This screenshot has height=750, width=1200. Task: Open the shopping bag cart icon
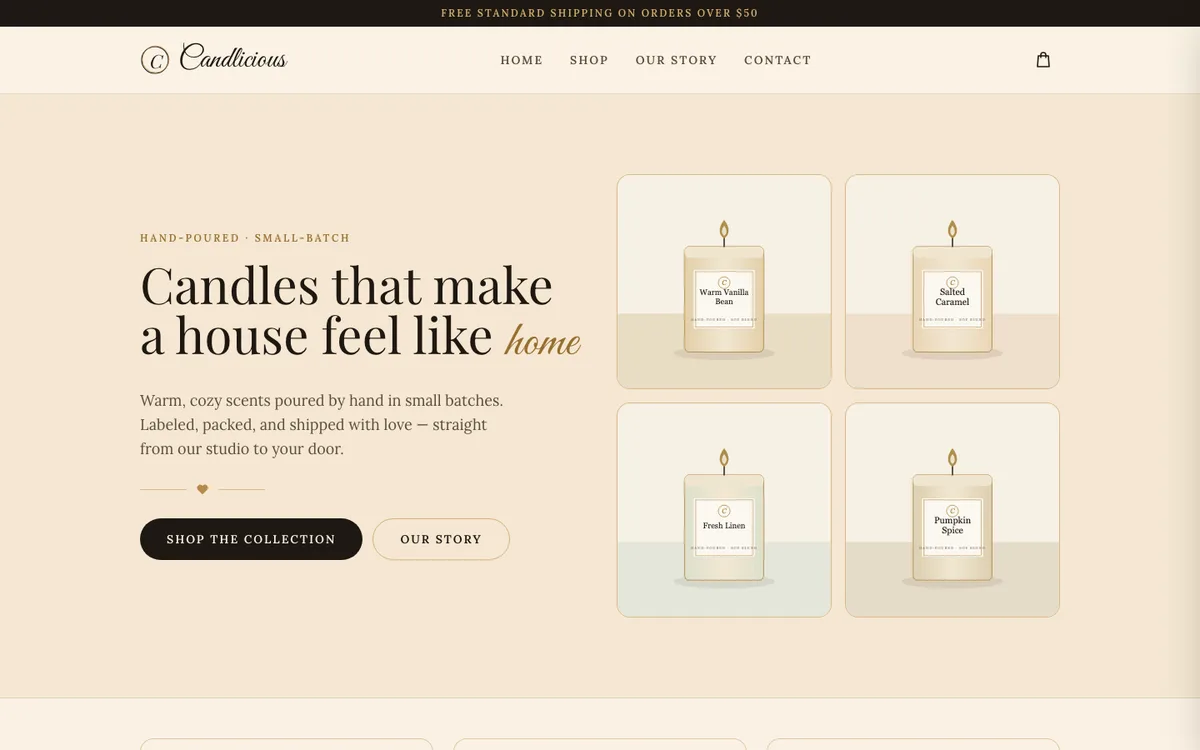(x=1043, y=60)
